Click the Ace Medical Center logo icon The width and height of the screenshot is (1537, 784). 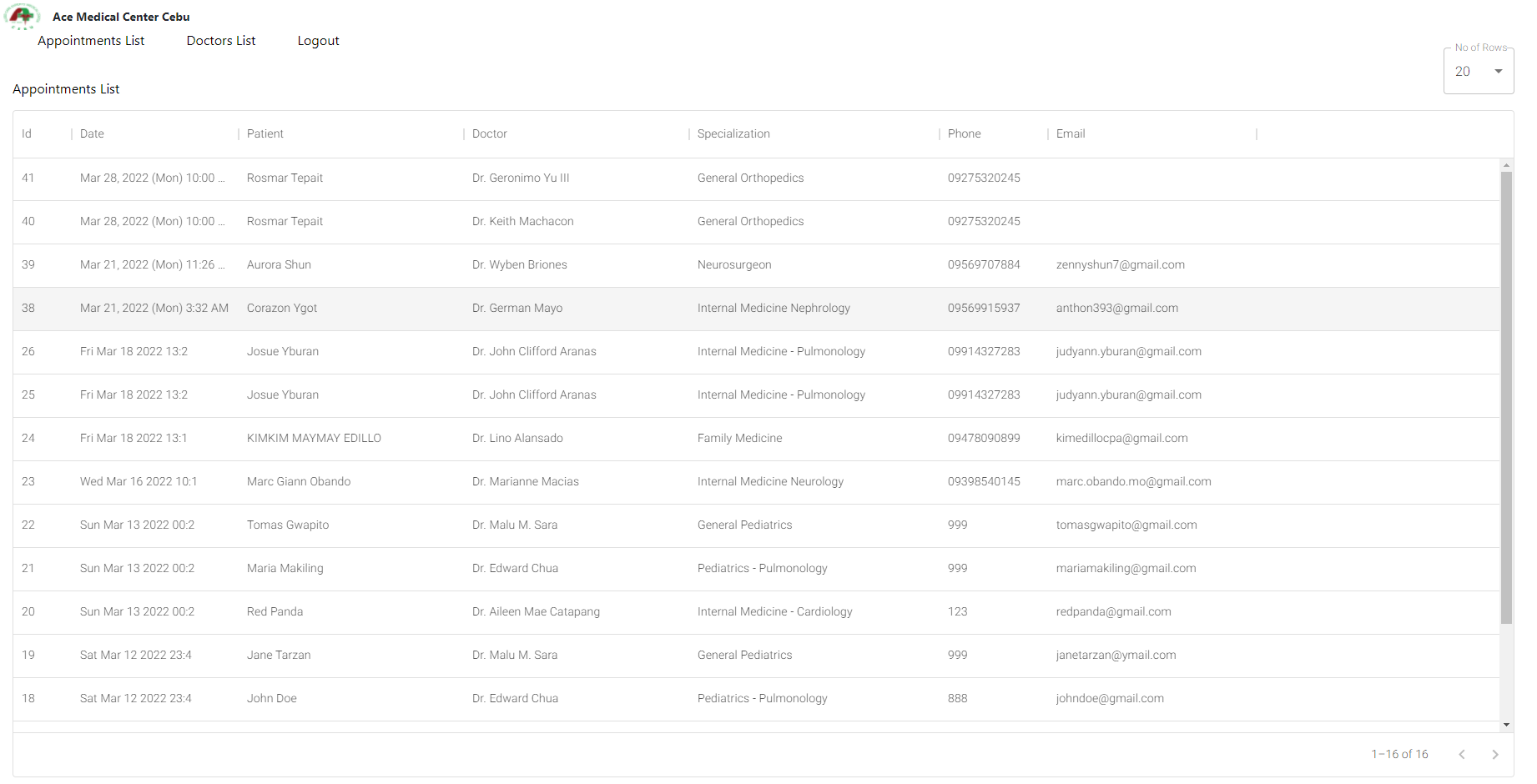point(22,17)
